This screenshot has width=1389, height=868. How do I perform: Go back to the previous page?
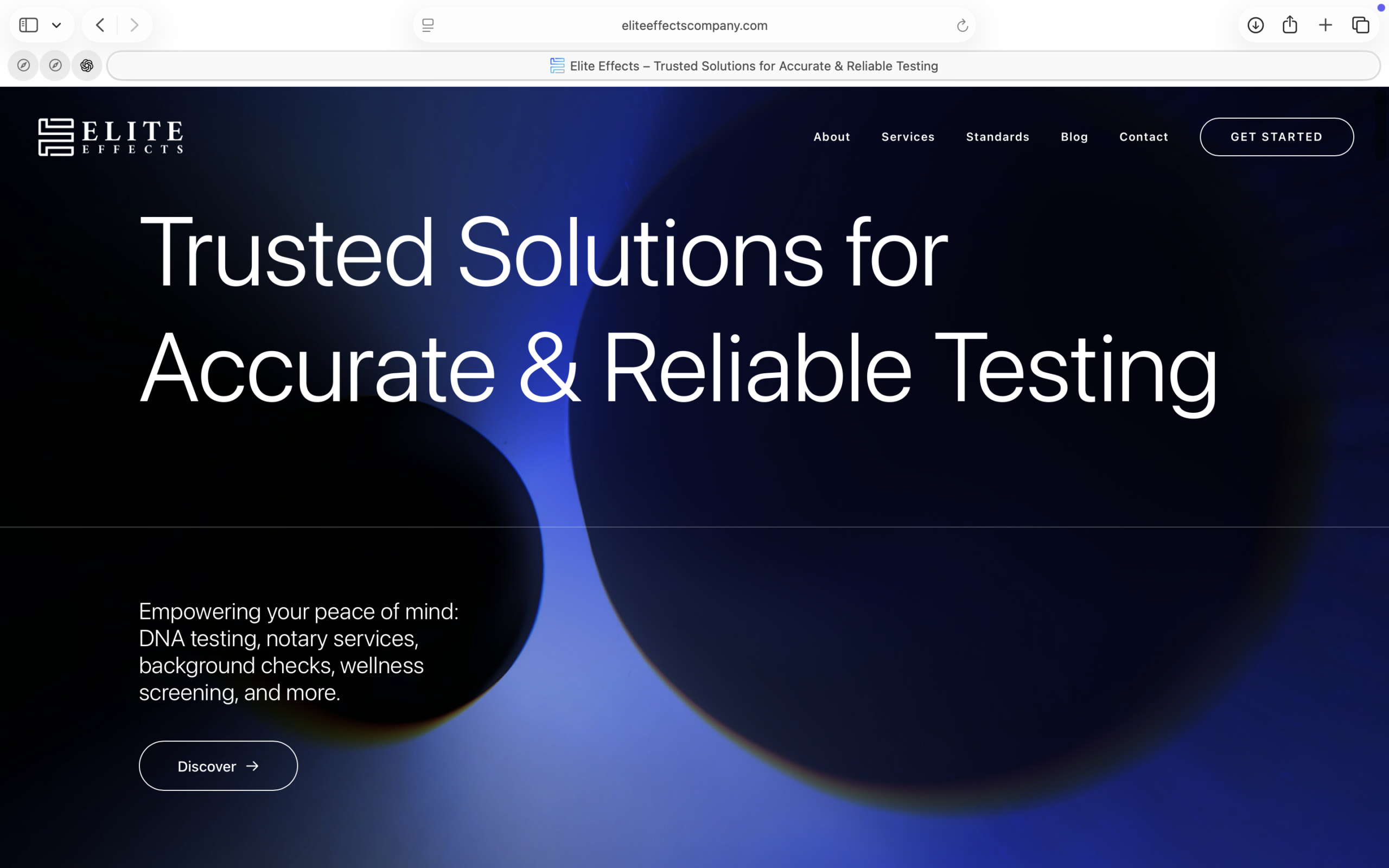100,25
